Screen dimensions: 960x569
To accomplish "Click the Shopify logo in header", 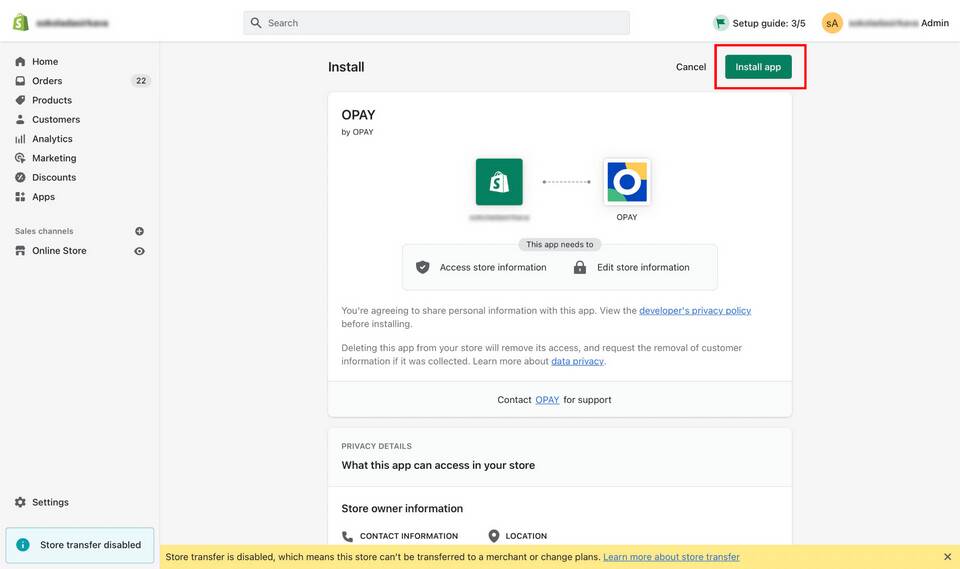I will [x=21, y=23].
